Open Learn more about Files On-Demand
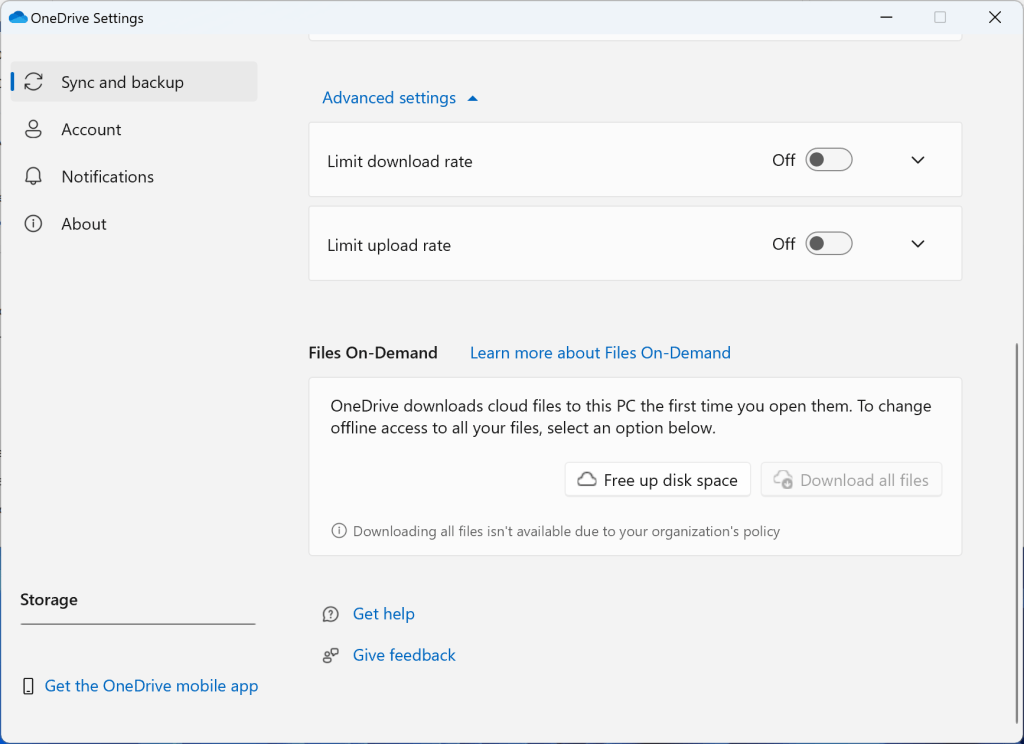The width and height of the screenshot is (1024, 744). pos(600,352)
